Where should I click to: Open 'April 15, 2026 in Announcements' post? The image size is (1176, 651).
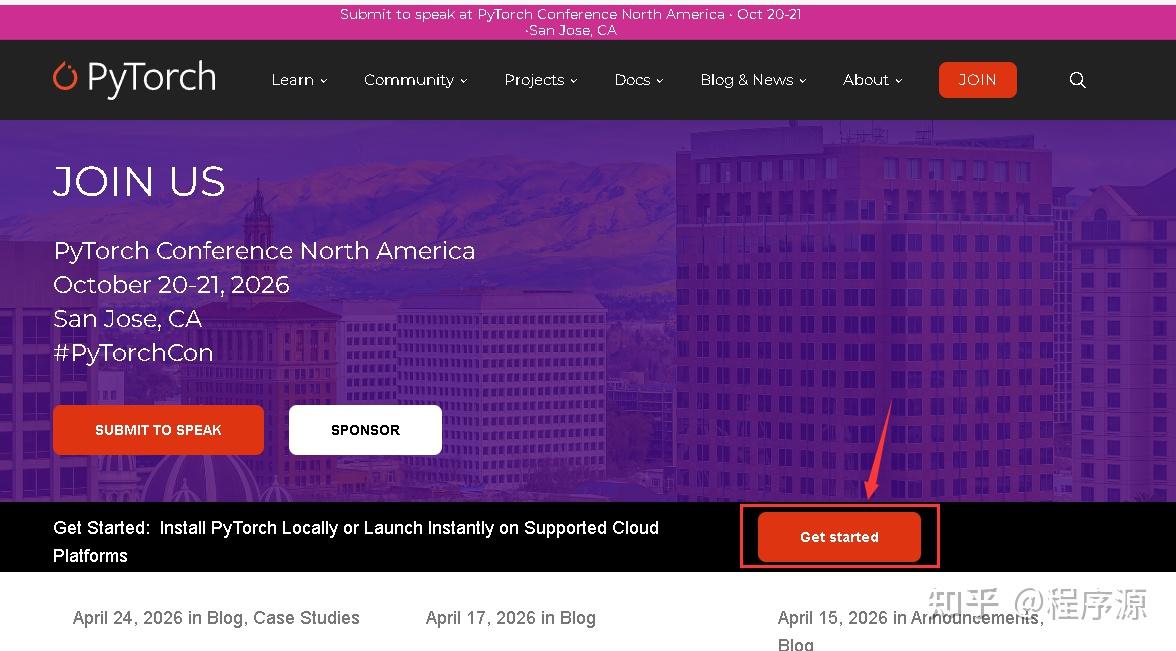(910, 629)
